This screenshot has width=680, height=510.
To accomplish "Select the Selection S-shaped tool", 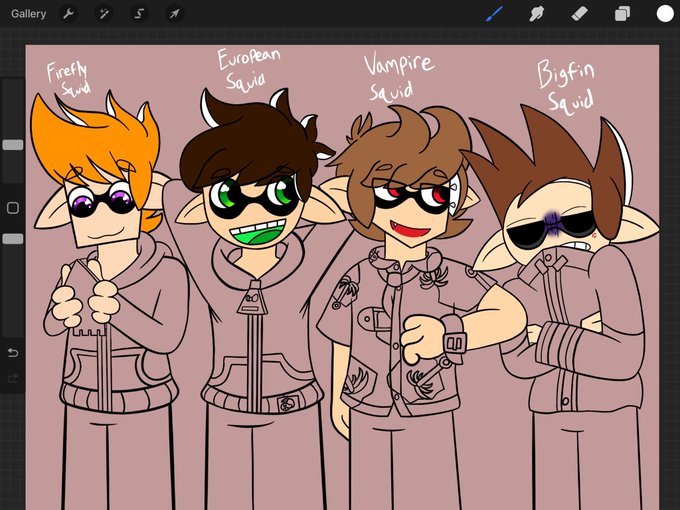I will (x=139, y=14).
